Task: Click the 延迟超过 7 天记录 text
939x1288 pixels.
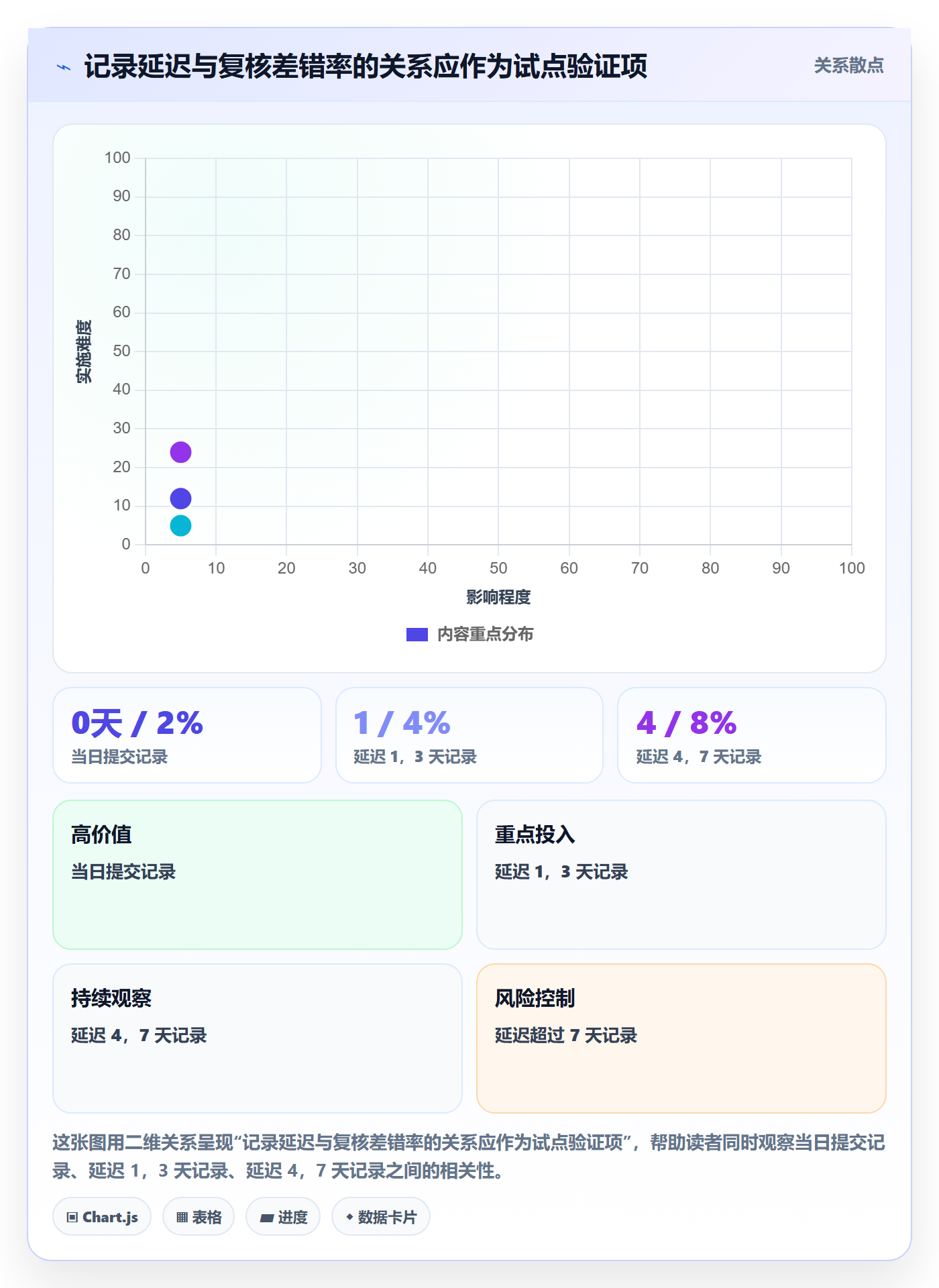Action: (566, 1036)
